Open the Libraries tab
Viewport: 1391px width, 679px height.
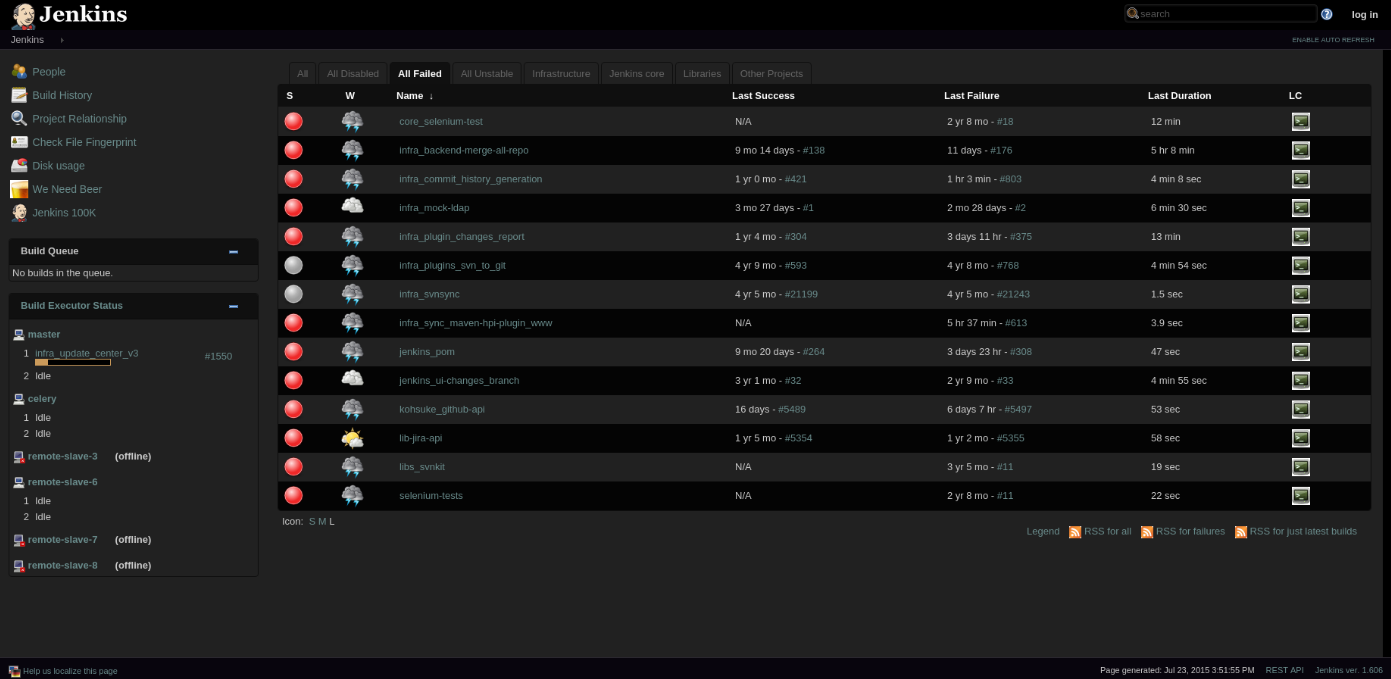[702, 73]
